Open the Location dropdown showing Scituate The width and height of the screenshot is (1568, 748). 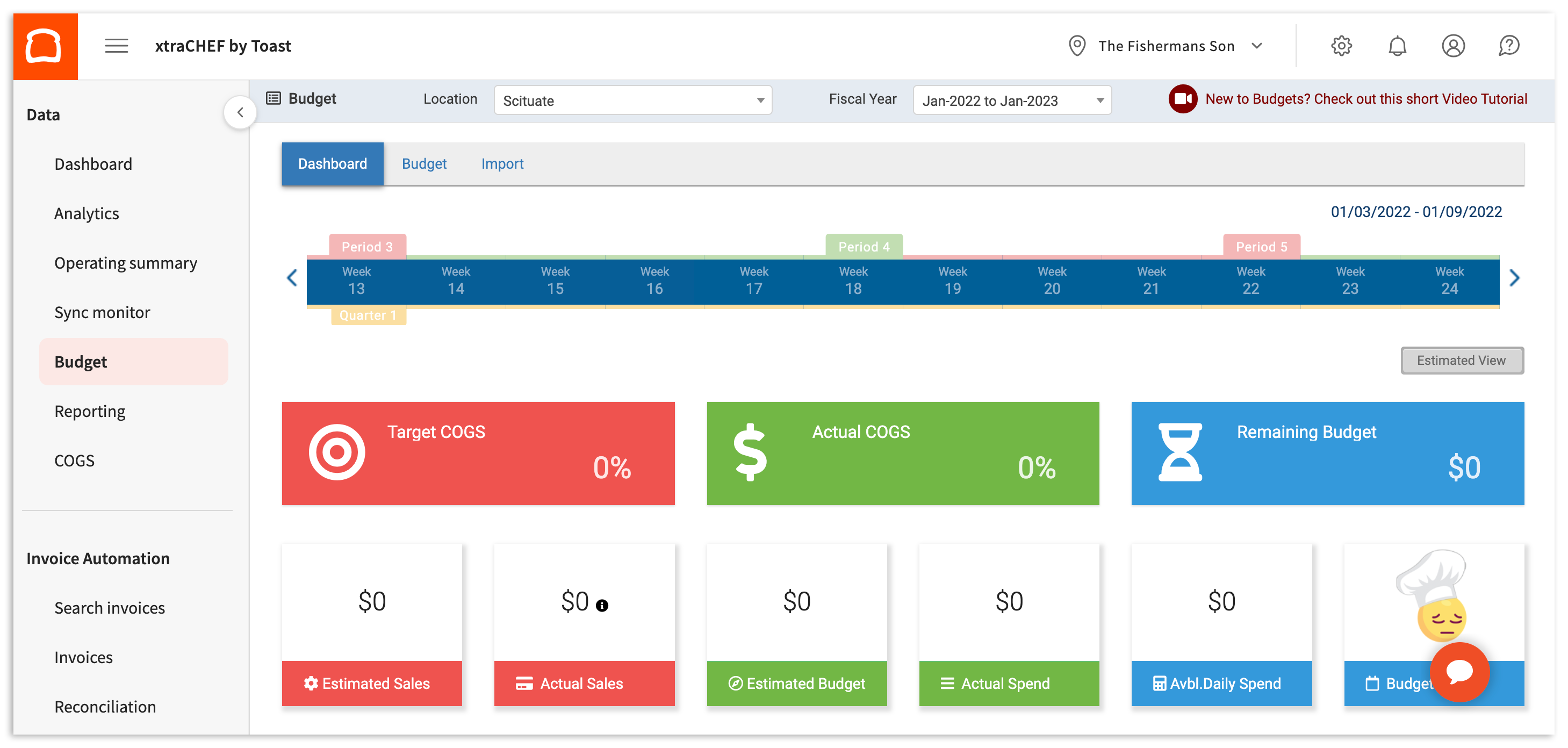632,100
